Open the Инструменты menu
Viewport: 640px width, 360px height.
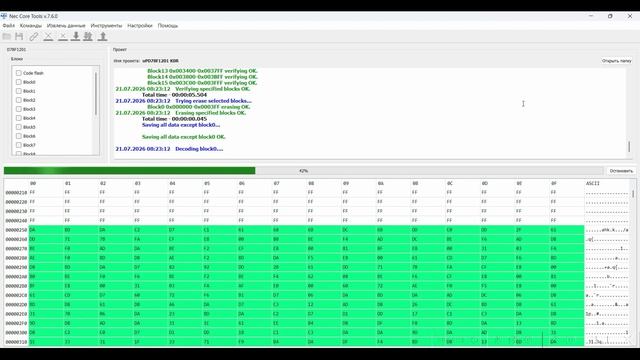click(106, 26)
